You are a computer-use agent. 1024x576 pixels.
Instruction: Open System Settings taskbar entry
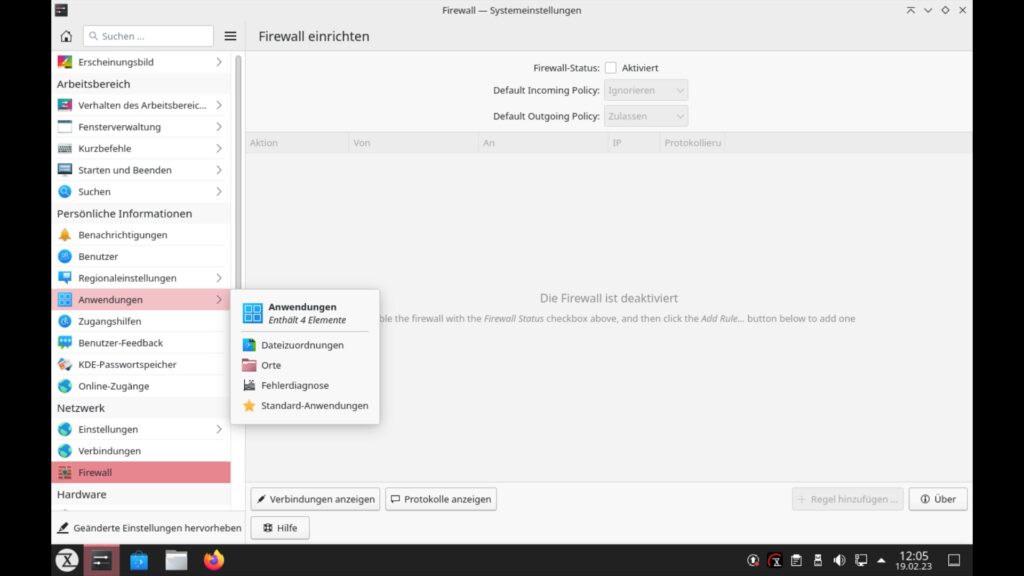101,560
